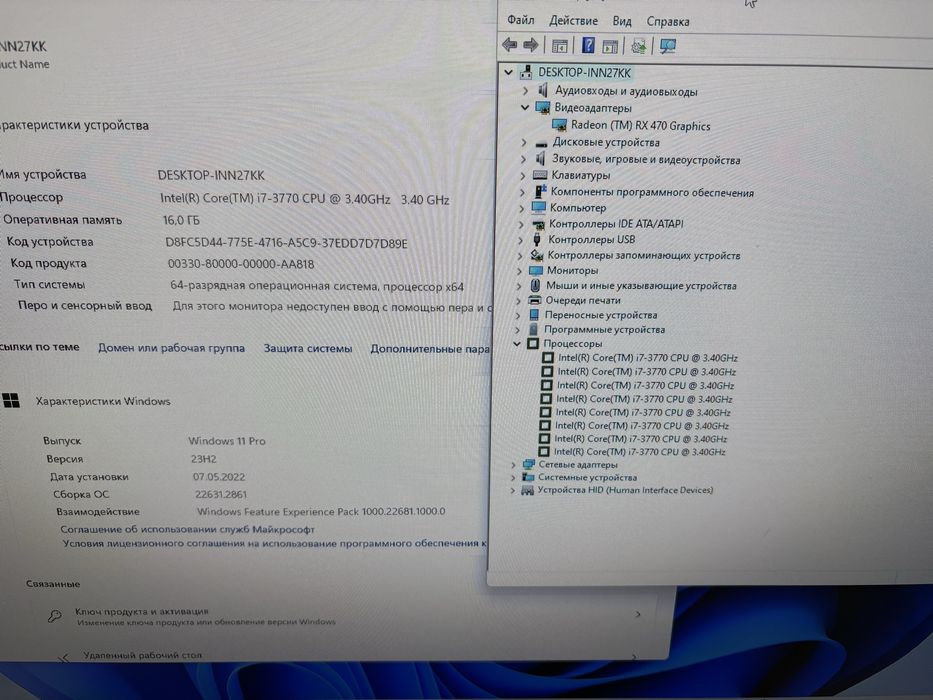The image size is (933, 700).
Task: Click the icon beside Контроллеры запоминающих устройств
Action: (x=537, y=255)
